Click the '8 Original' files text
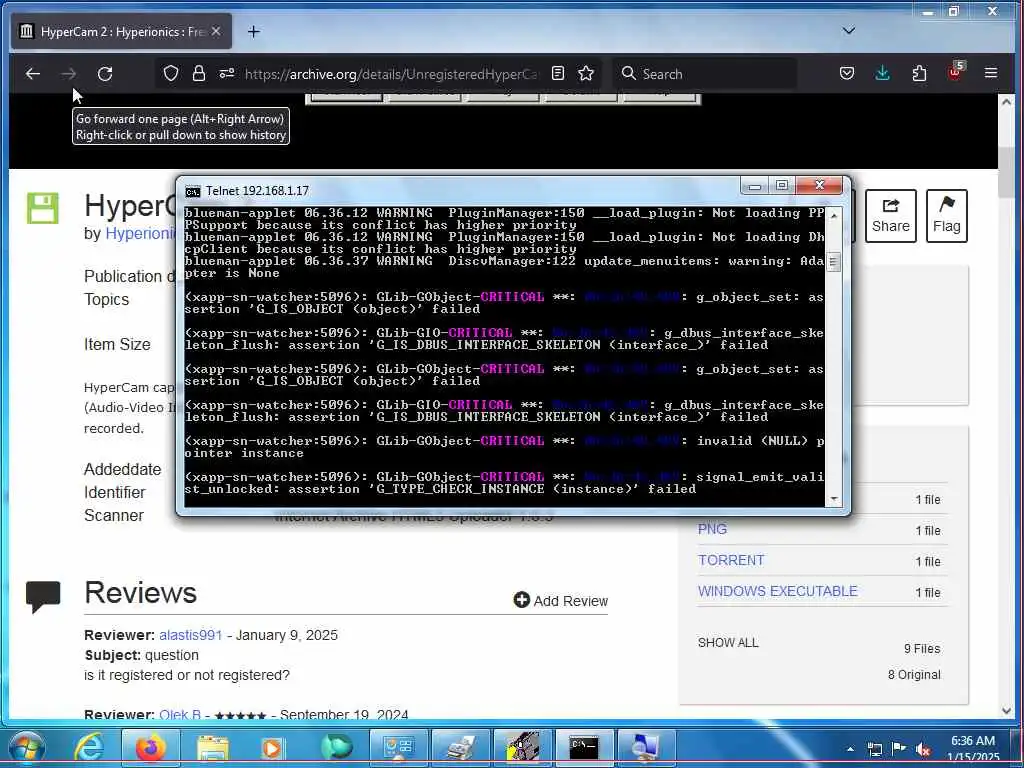Image resolution: width=1024 pixels, height=768 pixels. coord(914,675)
